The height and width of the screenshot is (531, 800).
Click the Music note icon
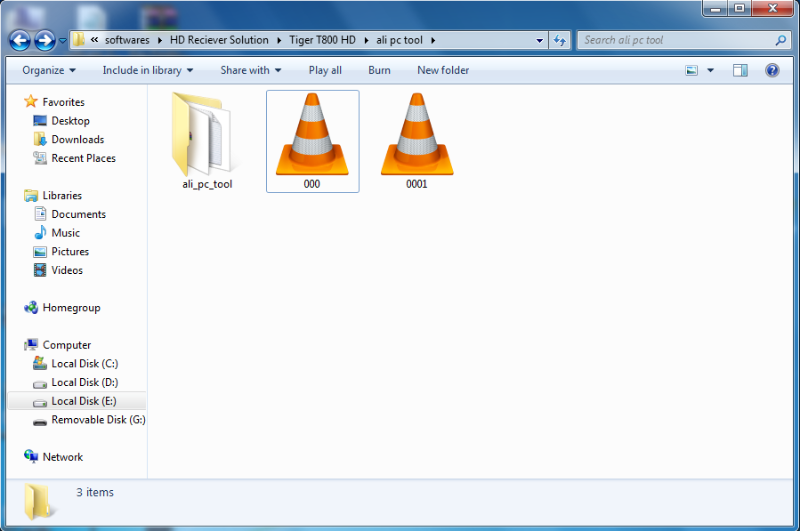(x=40, y=232)
